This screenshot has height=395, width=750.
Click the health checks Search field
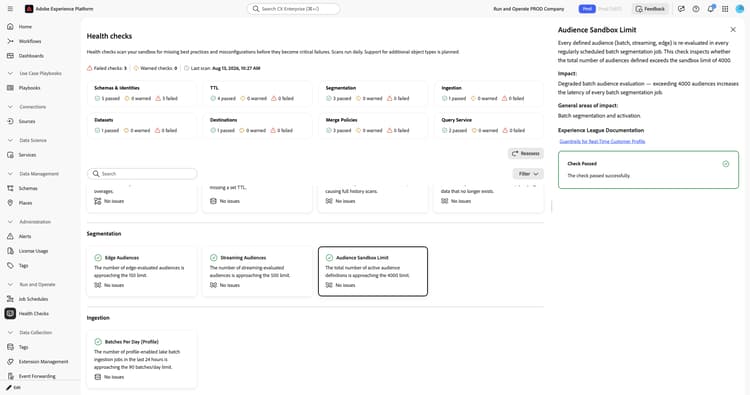[x=142, y=174]
